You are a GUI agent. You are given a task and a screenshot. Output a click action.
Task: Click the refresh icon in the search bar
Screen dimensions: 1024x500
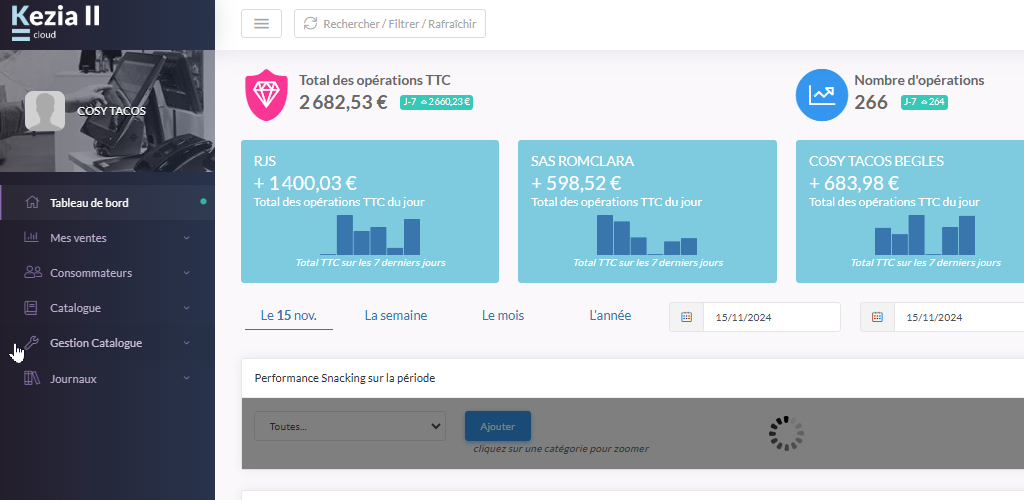pos(310,24)
